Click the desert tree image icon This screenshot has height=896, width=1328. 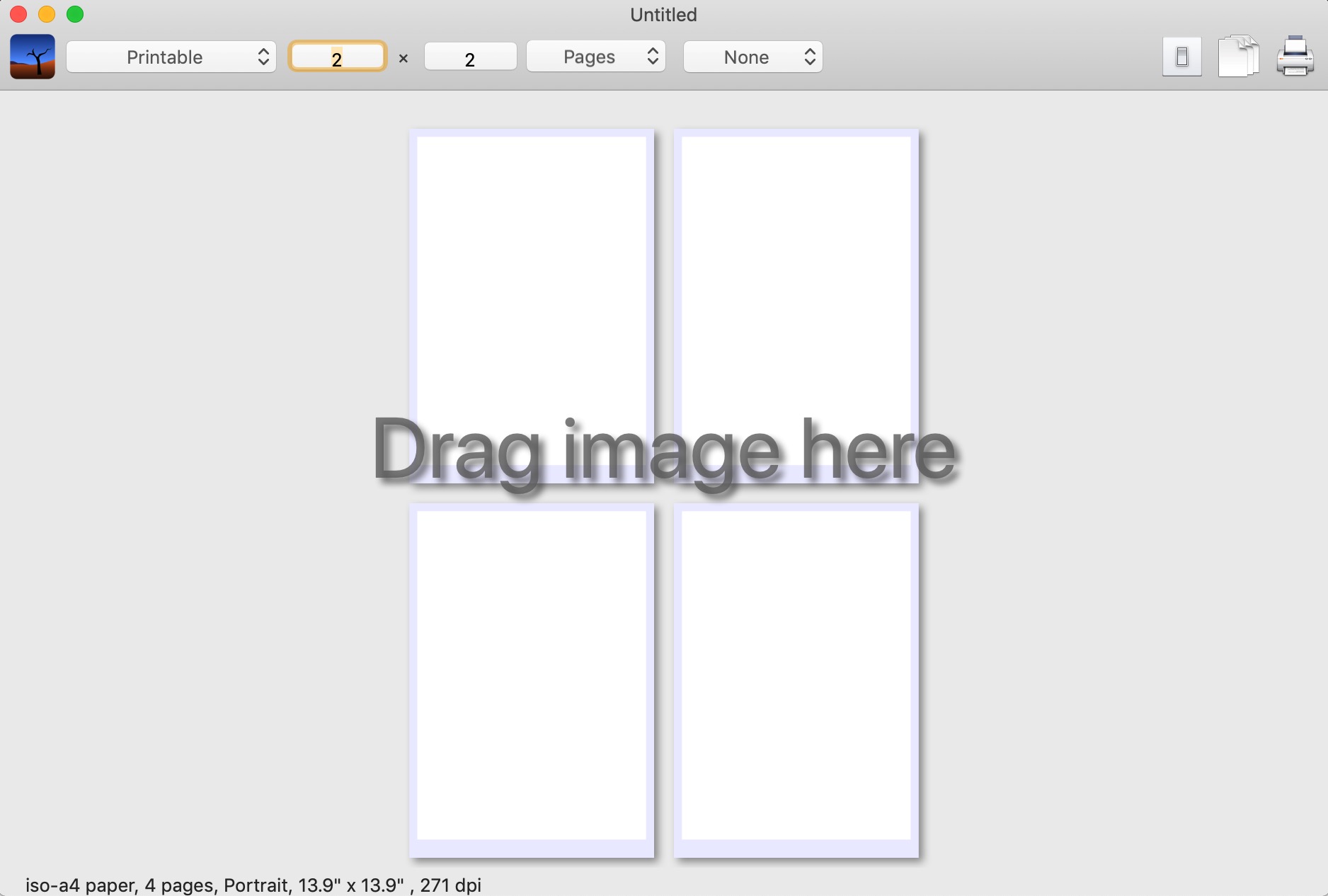(x=32, y=57)
